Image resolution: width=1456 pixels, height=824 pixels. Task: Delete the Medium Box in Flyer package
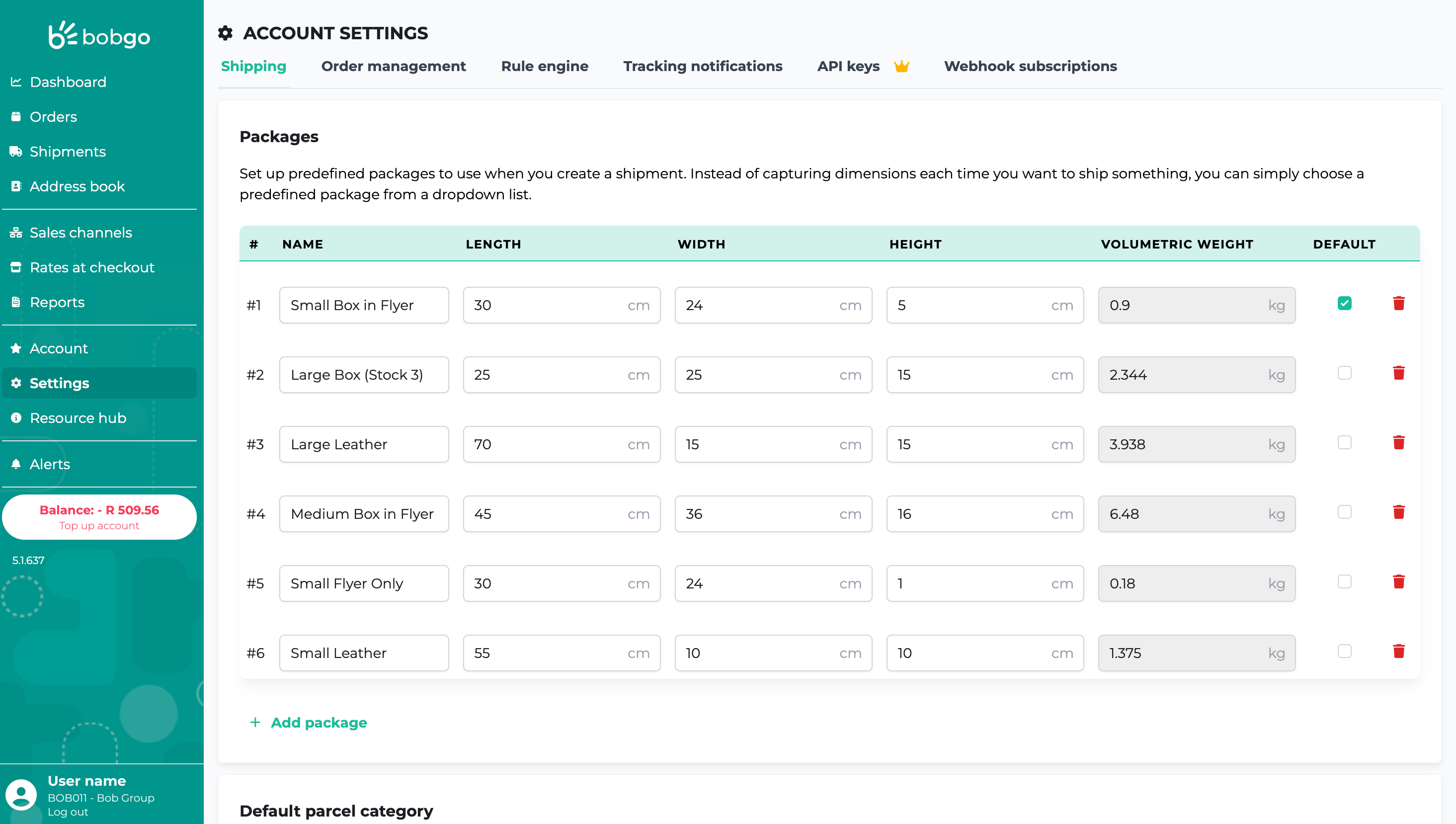[1399, 512]
